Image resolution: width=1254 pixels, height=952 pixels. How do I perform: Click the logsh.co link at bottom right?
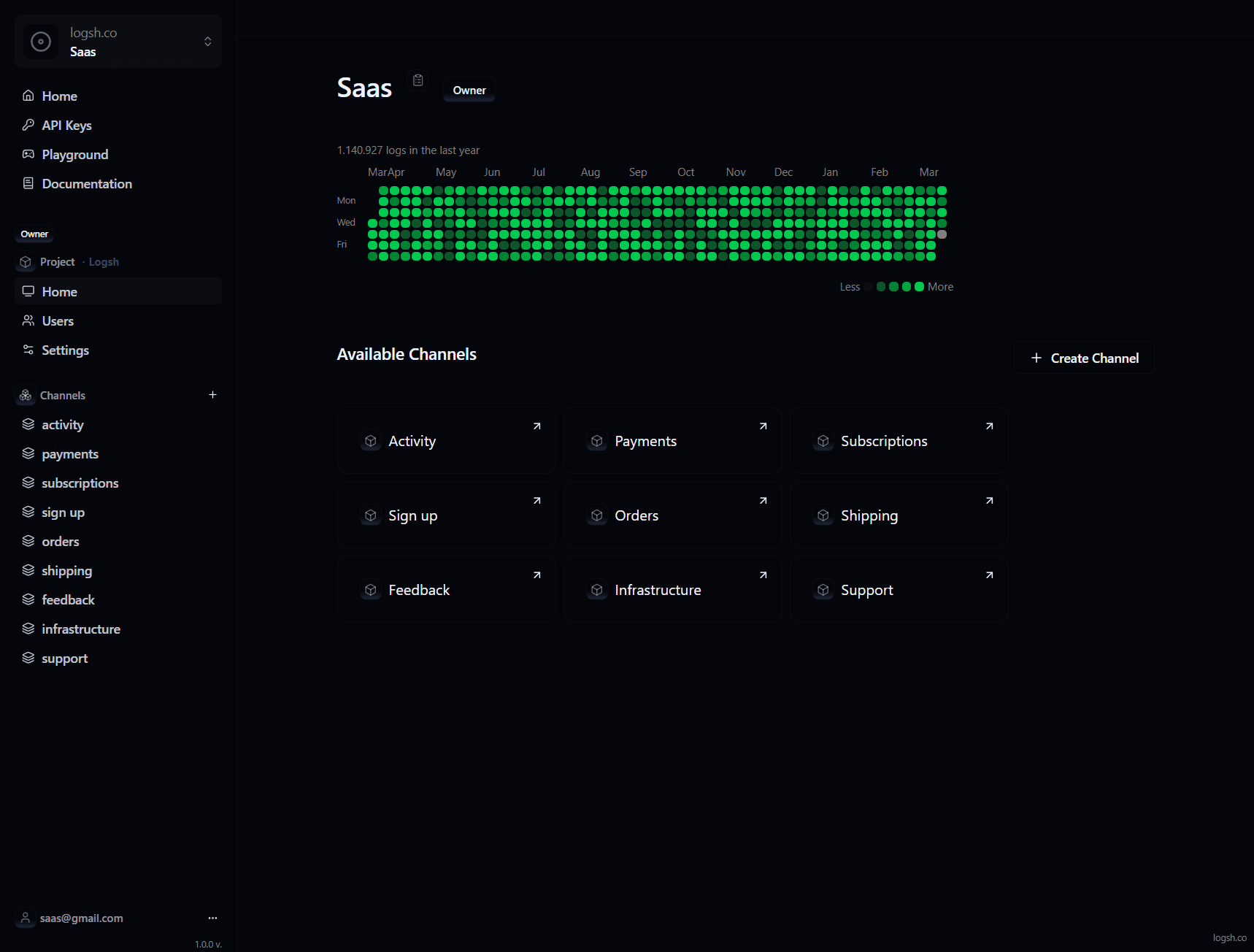[1230, 938]
